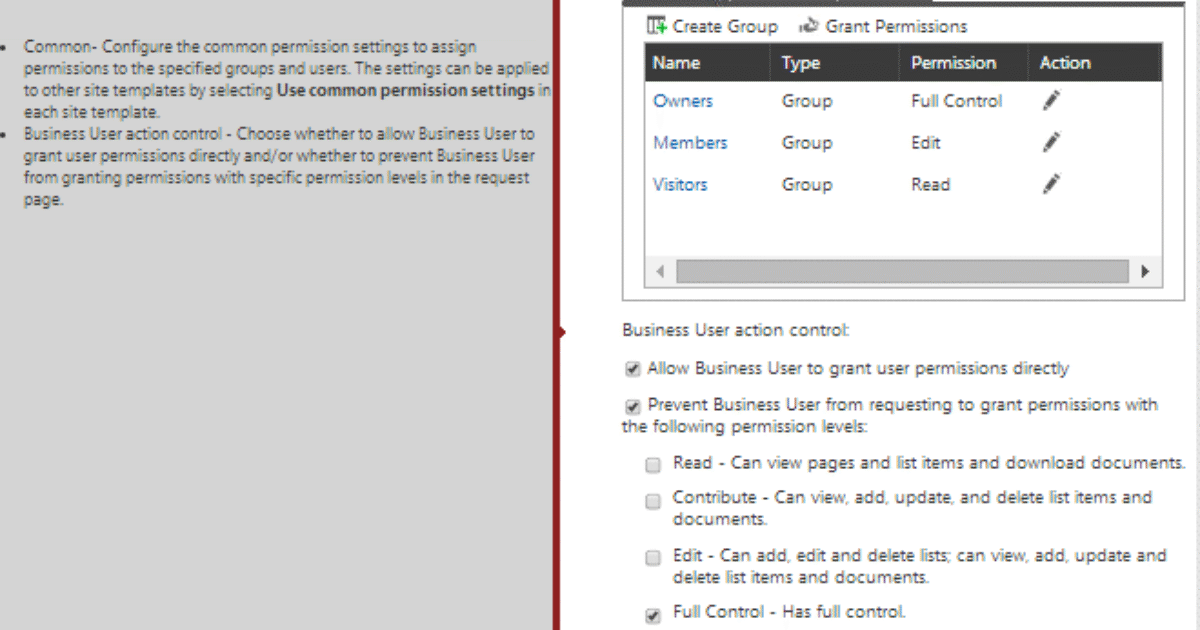Click the left scroll arrow below the table
The image size is (1200, 630).
659,271
